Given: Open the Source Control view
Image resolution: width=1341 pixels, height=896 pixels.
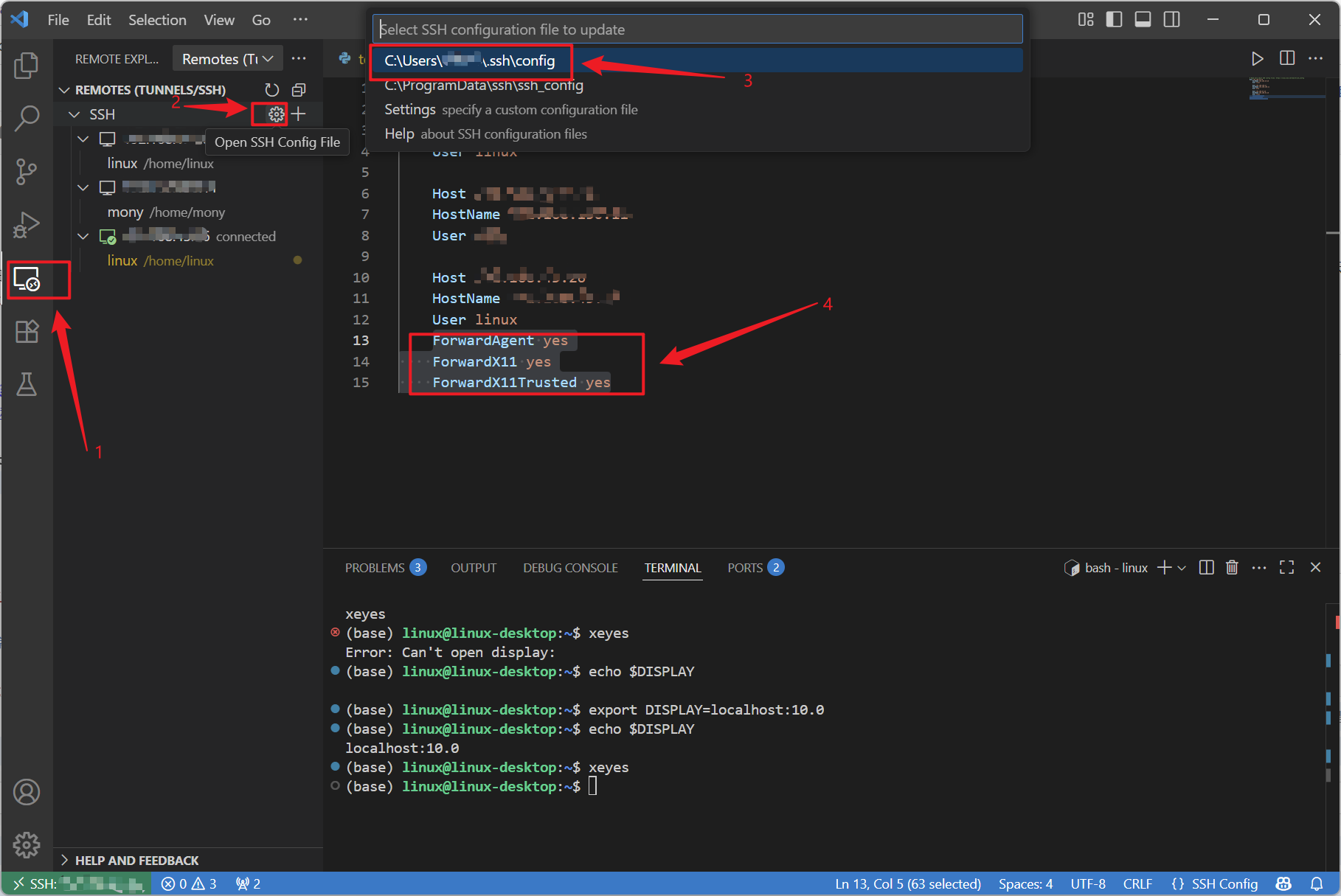Looking at the screenshot, I should (27, 171).
